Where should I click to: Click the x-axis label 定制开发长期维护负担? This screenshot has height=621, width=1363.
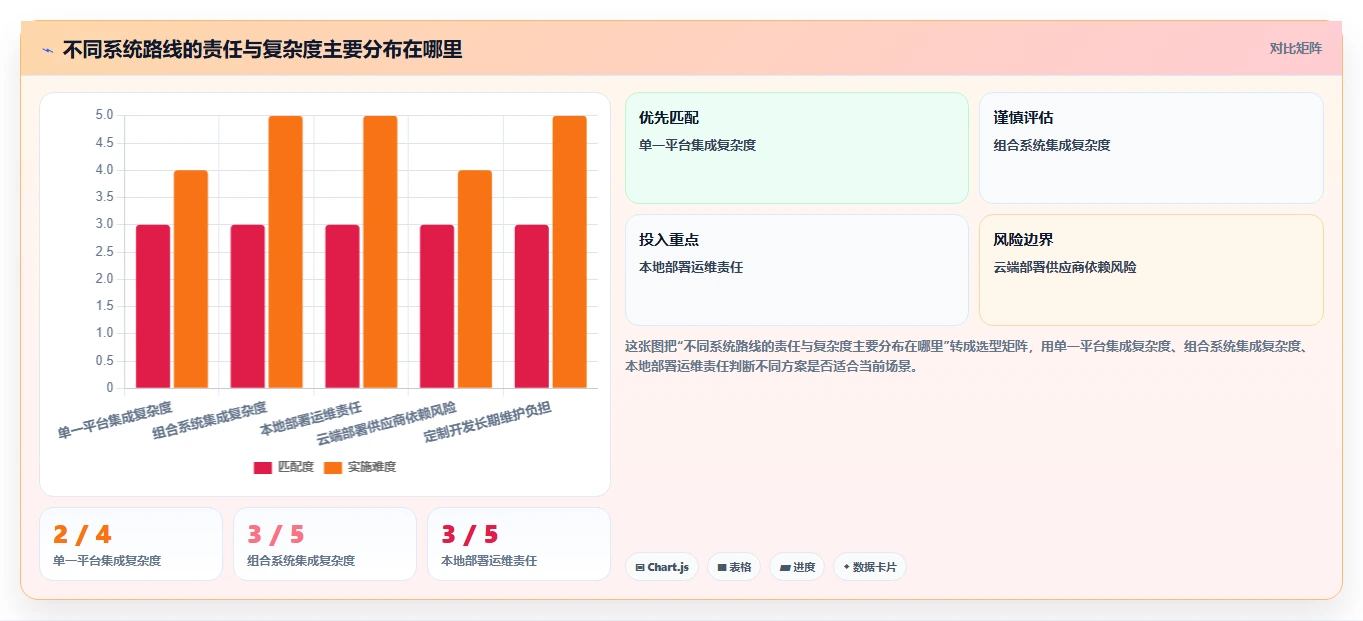pos(488,421)
